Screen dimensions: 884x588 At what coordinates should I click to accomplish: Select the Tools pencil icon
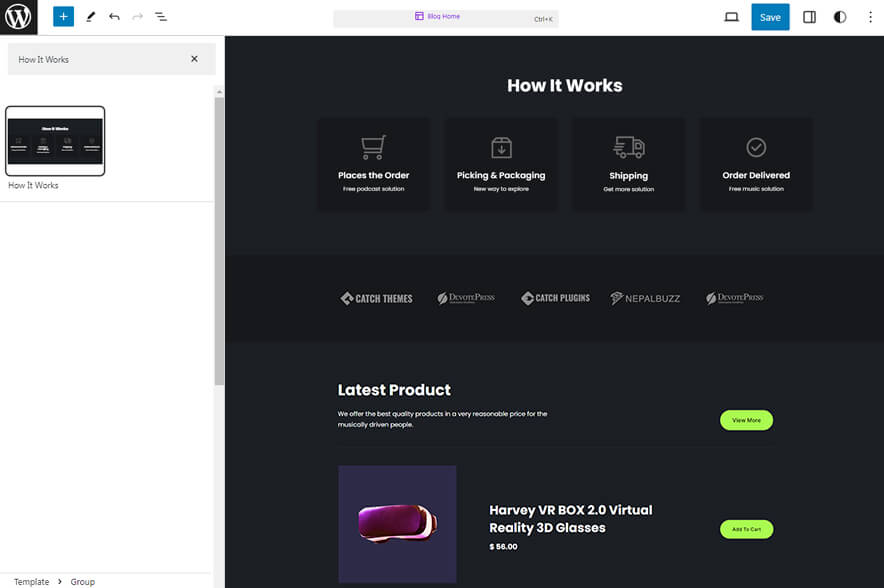click(x=89, y=16)
